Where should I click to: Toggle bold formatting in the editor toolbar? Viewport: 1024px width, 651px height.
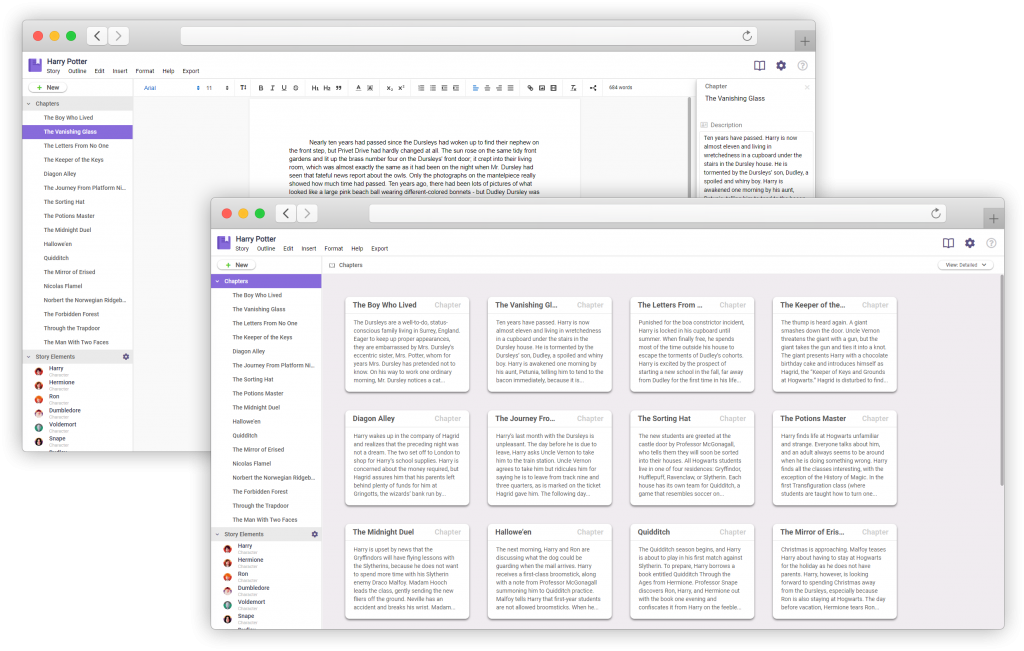(x=261, y=88)
